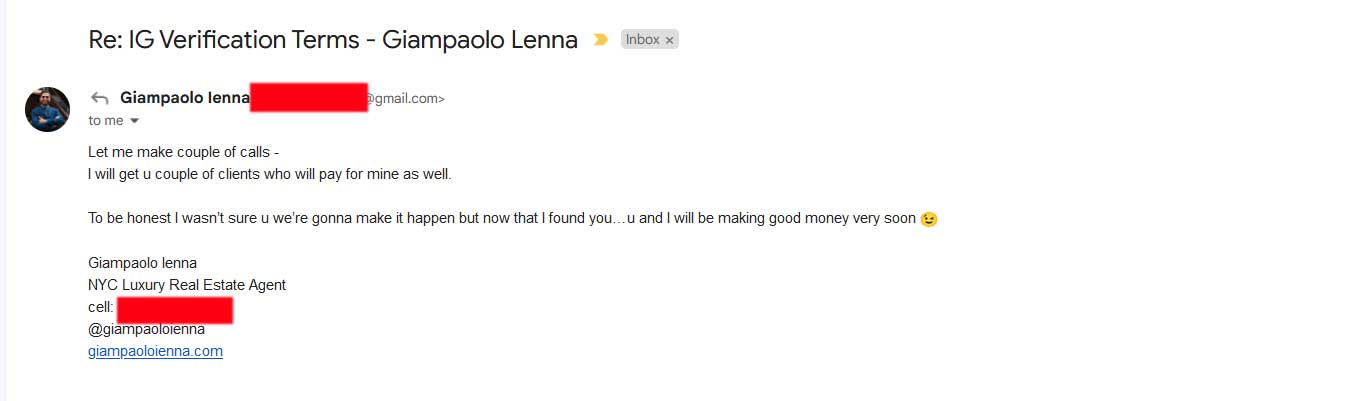Click the 'cell:' label in signature
The width and height of the screenshot is (1370, 401).
click(x=101, y=307)
